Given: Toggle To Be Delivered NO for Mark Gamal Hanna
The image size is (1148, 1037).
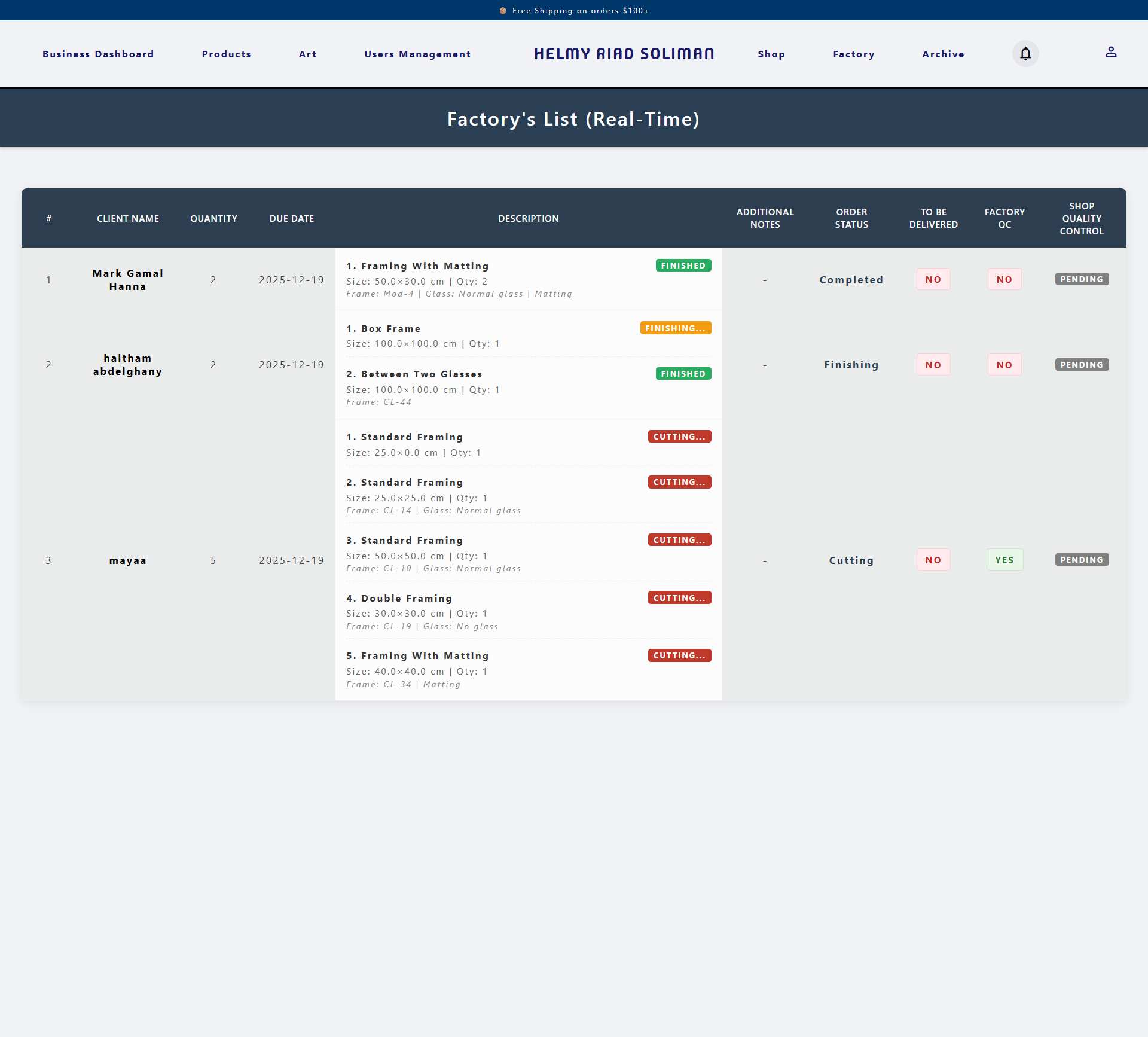Looking at the screenshot, I should click(933, 279).
